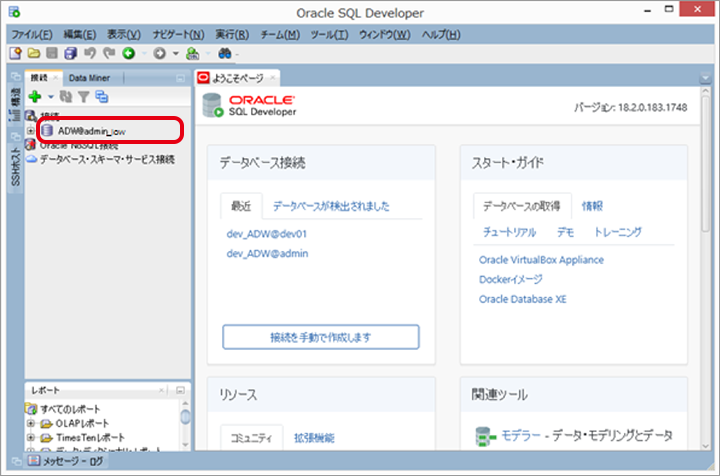Switch to the チュートリアル tab in Start Guide
Viewport: 720px width, 476px height.
pos(508,232)
